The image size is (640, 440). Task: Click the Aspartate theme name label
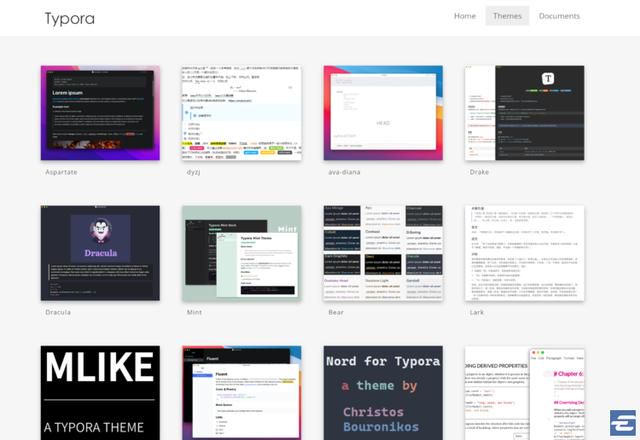tap(61, 172)
